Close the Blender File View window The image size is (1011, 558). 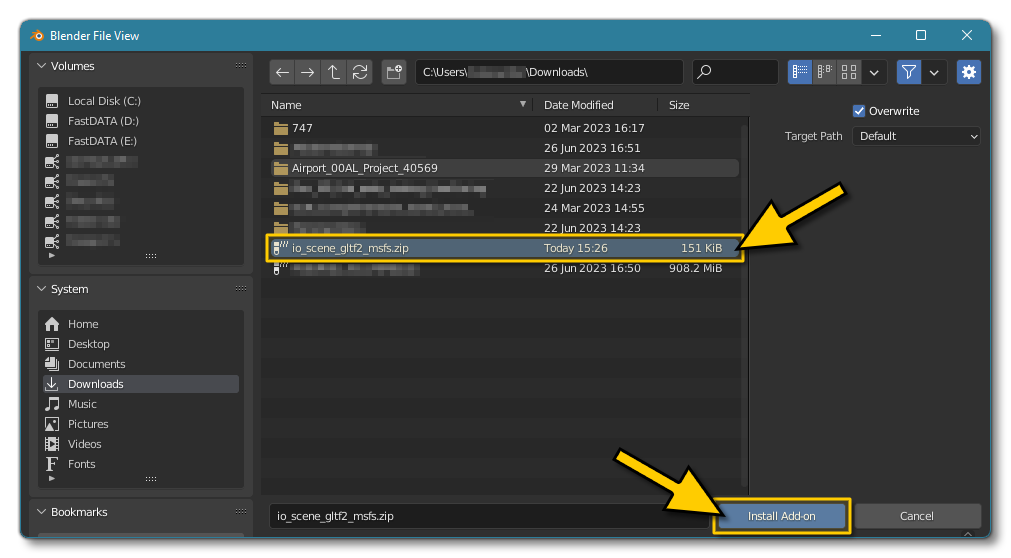click(x=967, y=35)
